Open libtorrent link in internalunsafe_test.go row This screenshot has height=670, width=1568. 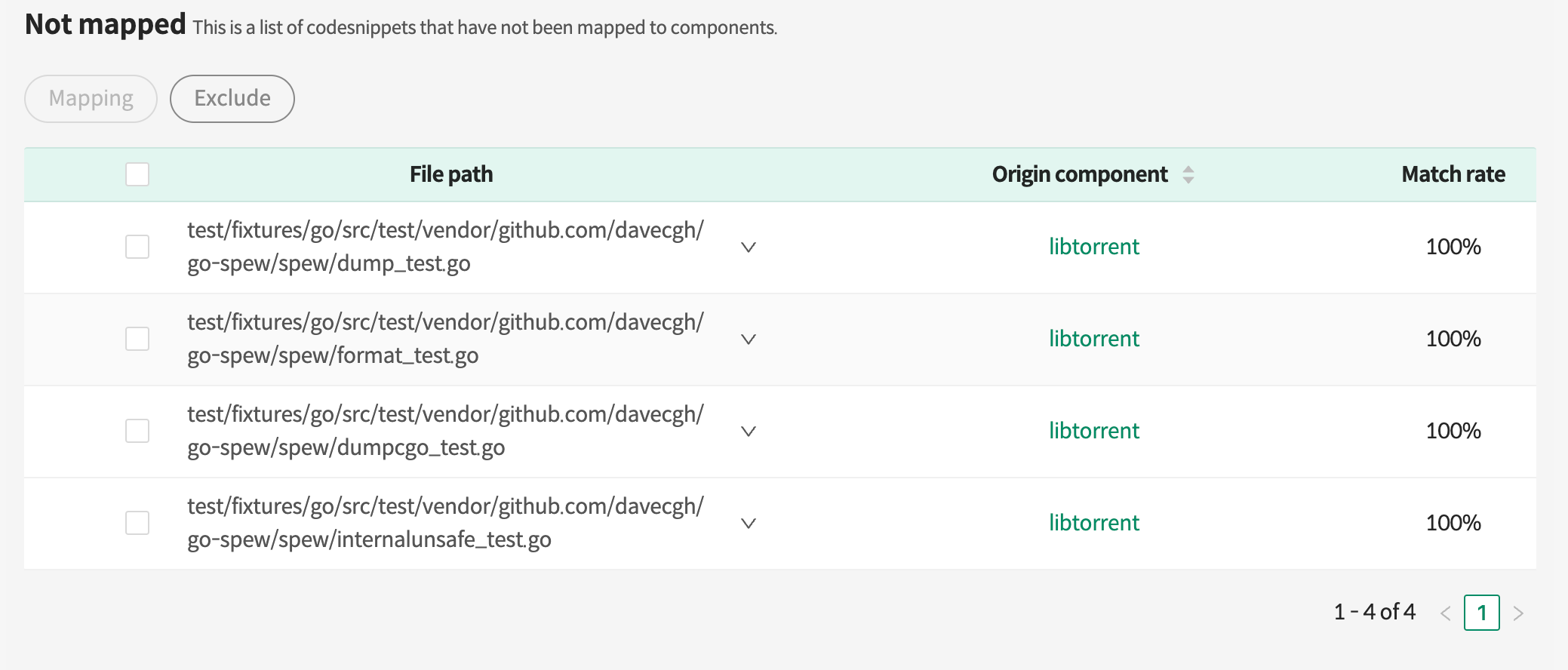(x=1093, y=523)
